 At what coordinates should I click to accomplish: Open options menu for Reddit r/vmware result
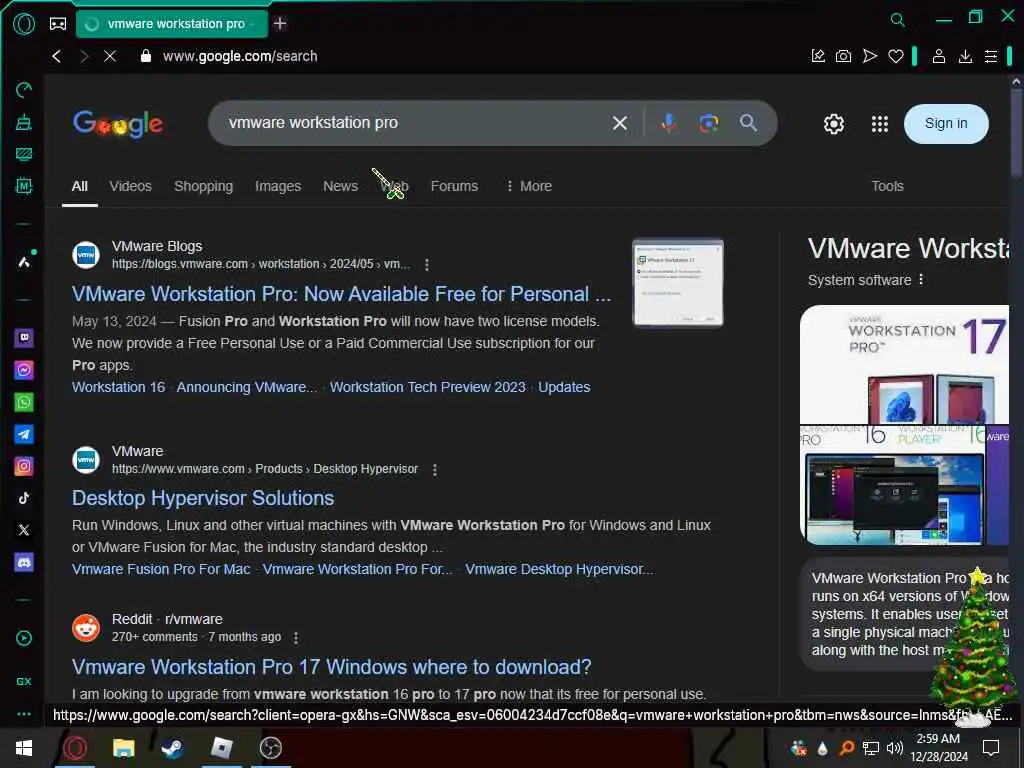(295, 637)
